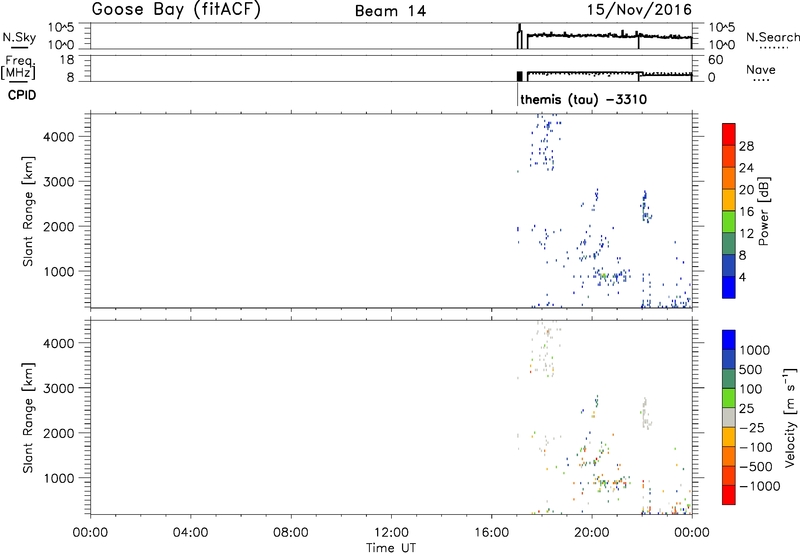This screenshot has height=554, width=800.
Task: Click the 'Power [dB]' axis title
Action: pyautogui.click(x=764, y=211)
